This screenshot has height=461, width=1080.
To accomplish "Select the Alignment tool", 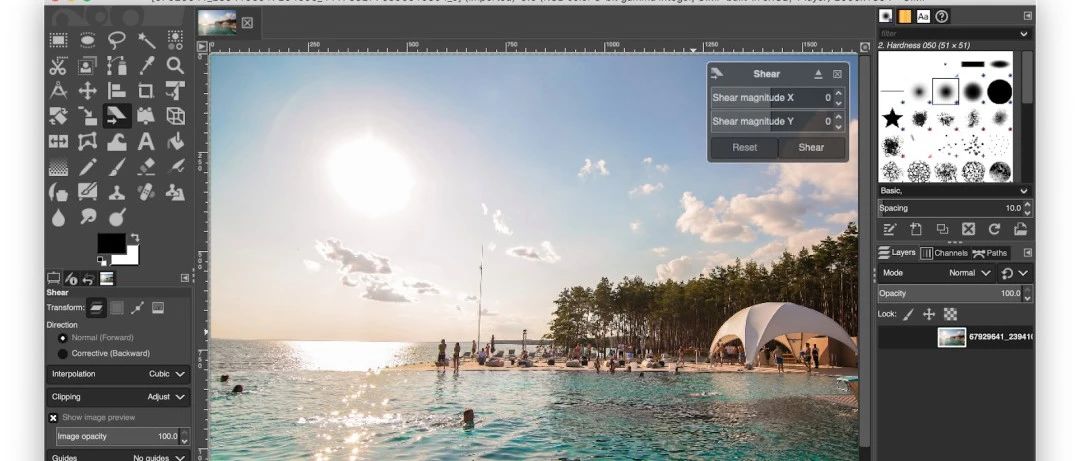I will [x=117, y=91].
